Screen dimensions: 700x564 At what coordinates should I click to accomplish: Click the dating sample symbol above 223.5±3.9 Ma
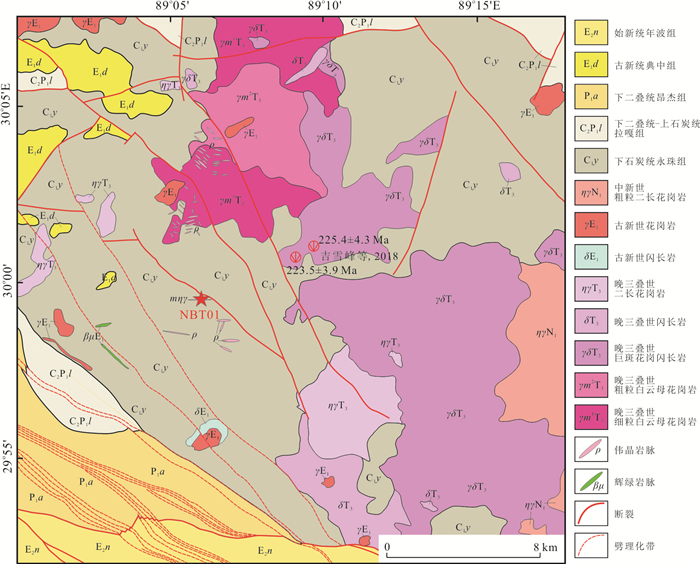pos(295,257)
